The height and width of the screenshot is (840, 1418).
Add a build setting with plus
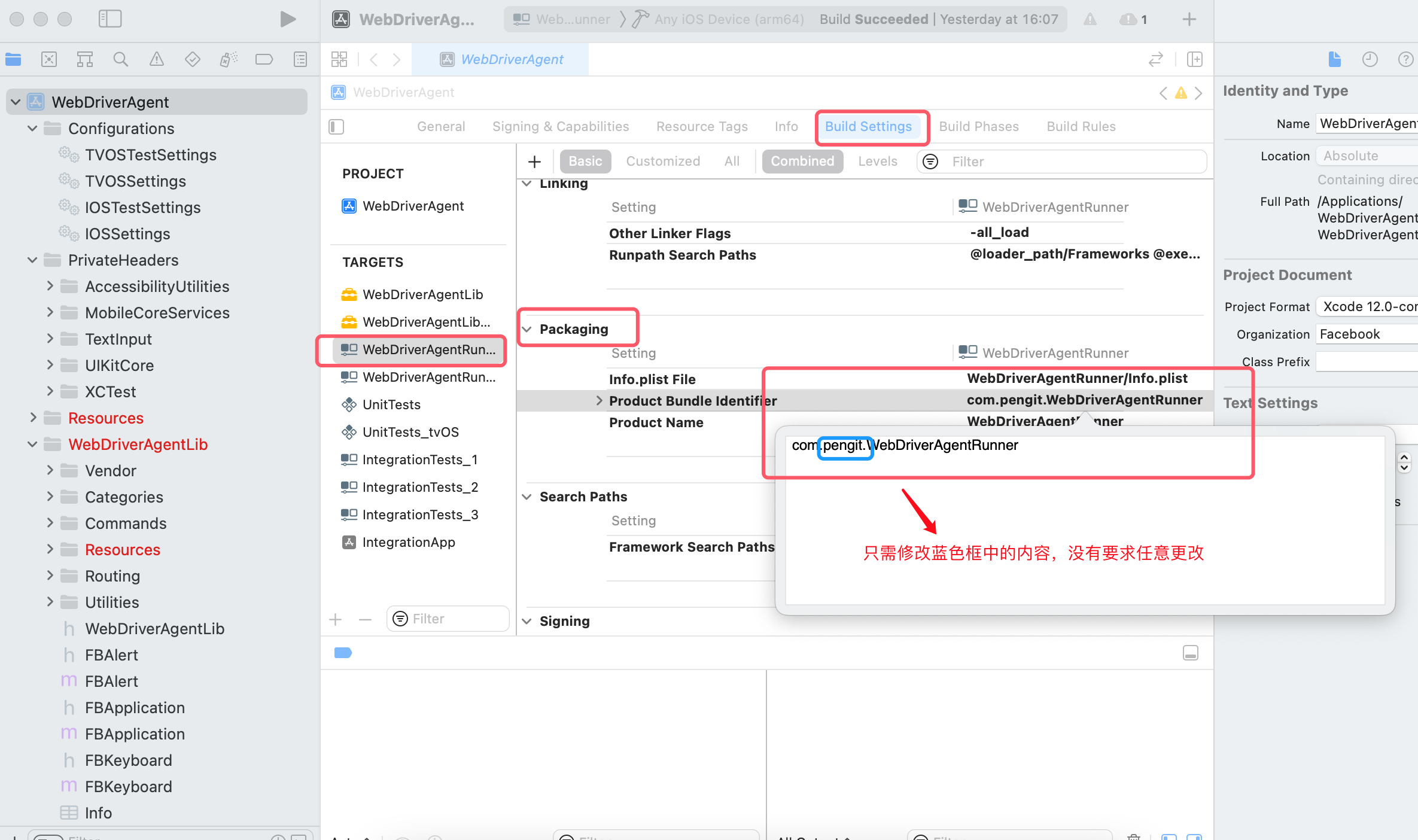pyautogui.click(x=534, y=162)
